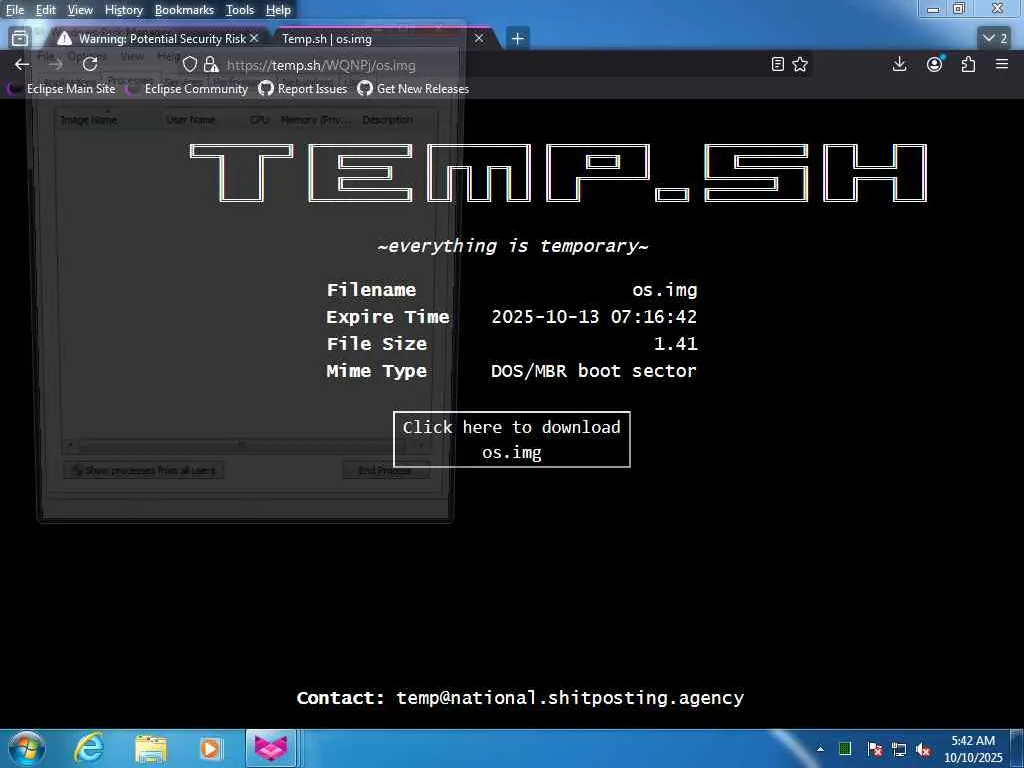The image size is (1024, 768).
Task: Click the site security lock icon
Action: coord(211,64)
